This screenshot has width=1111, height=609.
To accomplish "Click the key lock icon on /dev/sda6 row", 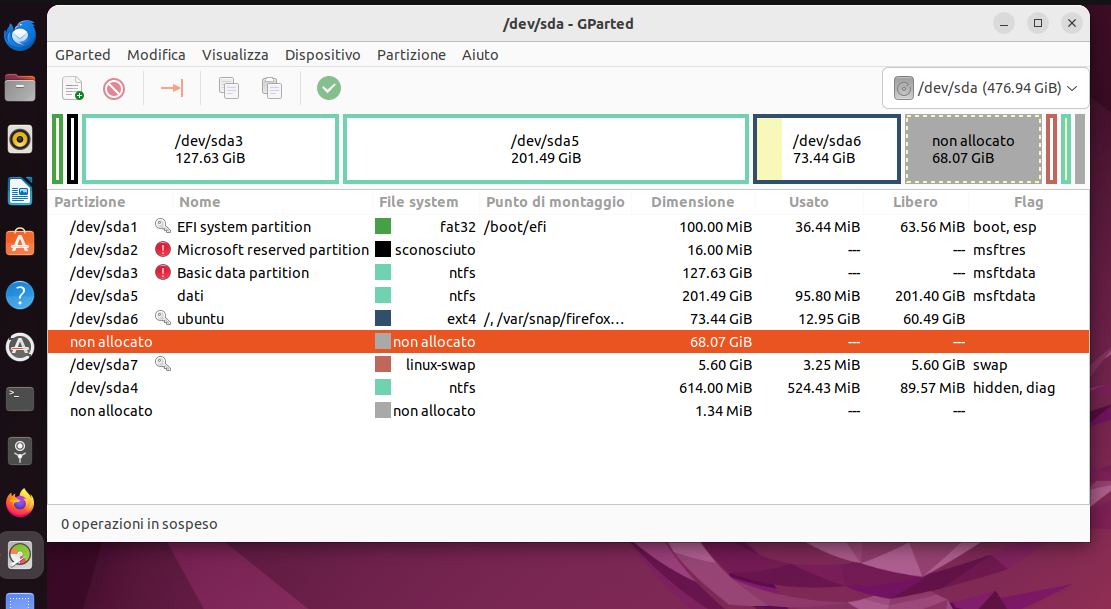I will [x=163, y=318].
